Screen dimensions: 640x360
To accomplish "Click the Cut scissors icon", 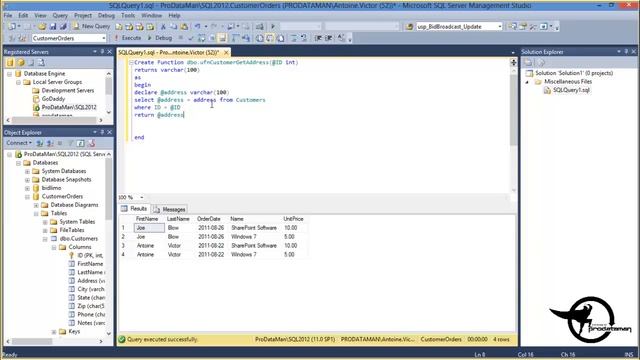I will (x=163, y=27).
